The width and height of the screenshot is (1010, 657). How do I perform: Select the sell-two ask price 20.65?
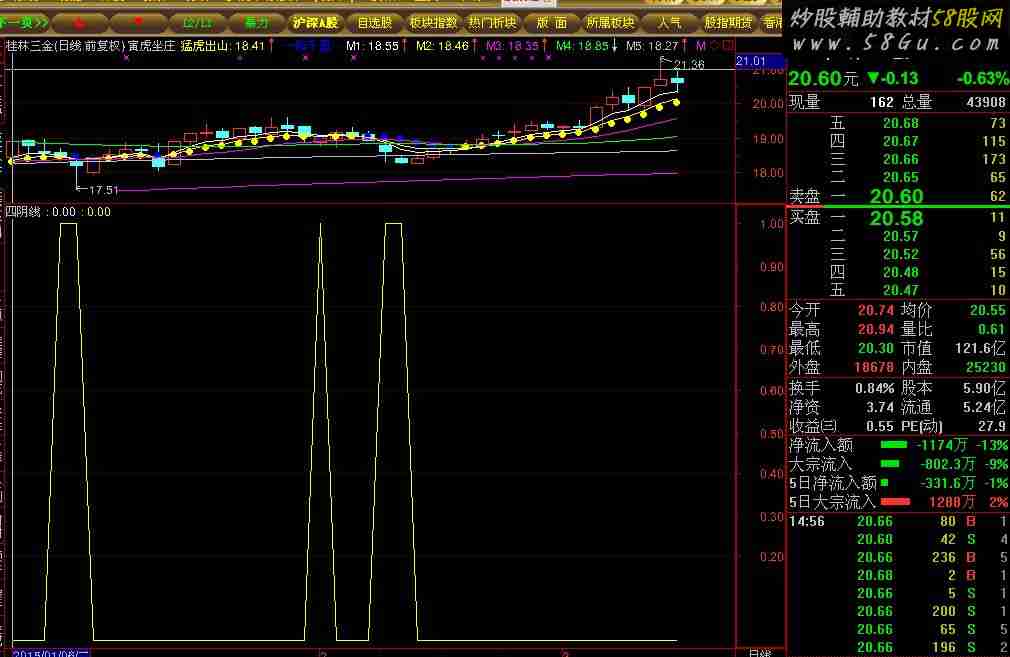tap(900, 177)
